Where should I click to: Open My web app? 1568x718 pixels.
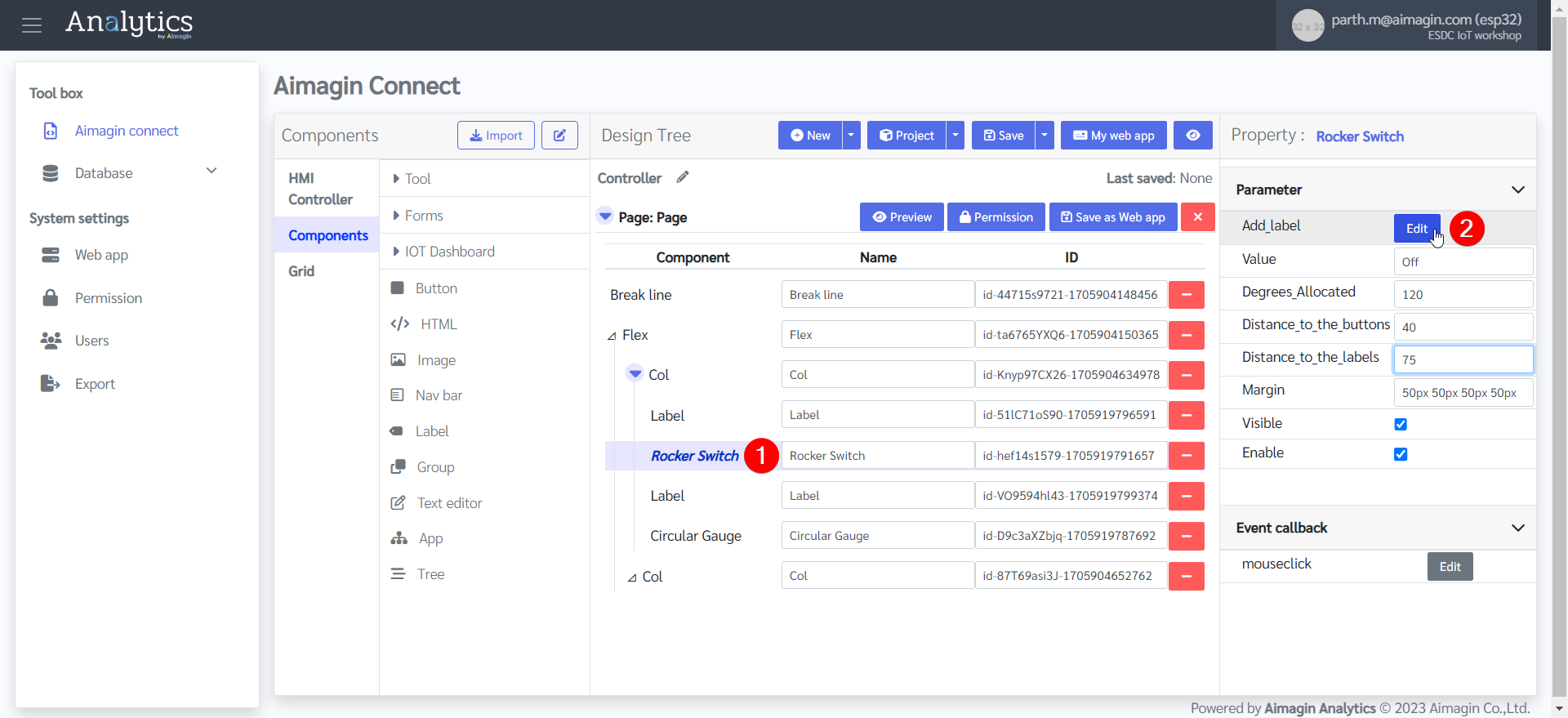tap(1114, 136)
